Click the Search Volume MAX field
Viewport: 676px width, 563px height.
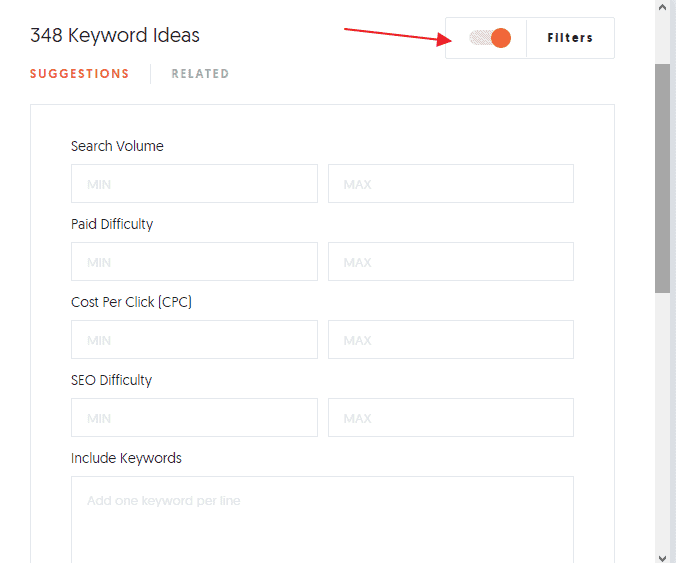[x=450, y=184]
